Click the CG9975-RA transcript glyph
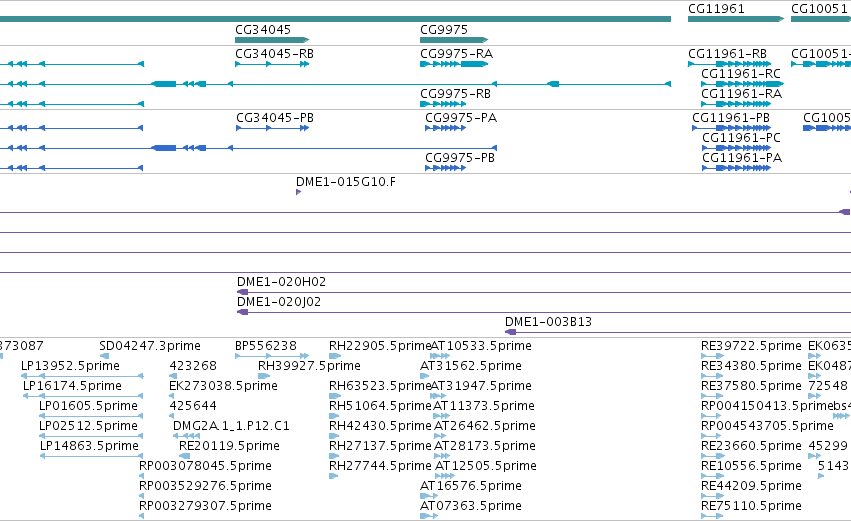Screen dimensions: 851x521 click(x=454, y=64)
